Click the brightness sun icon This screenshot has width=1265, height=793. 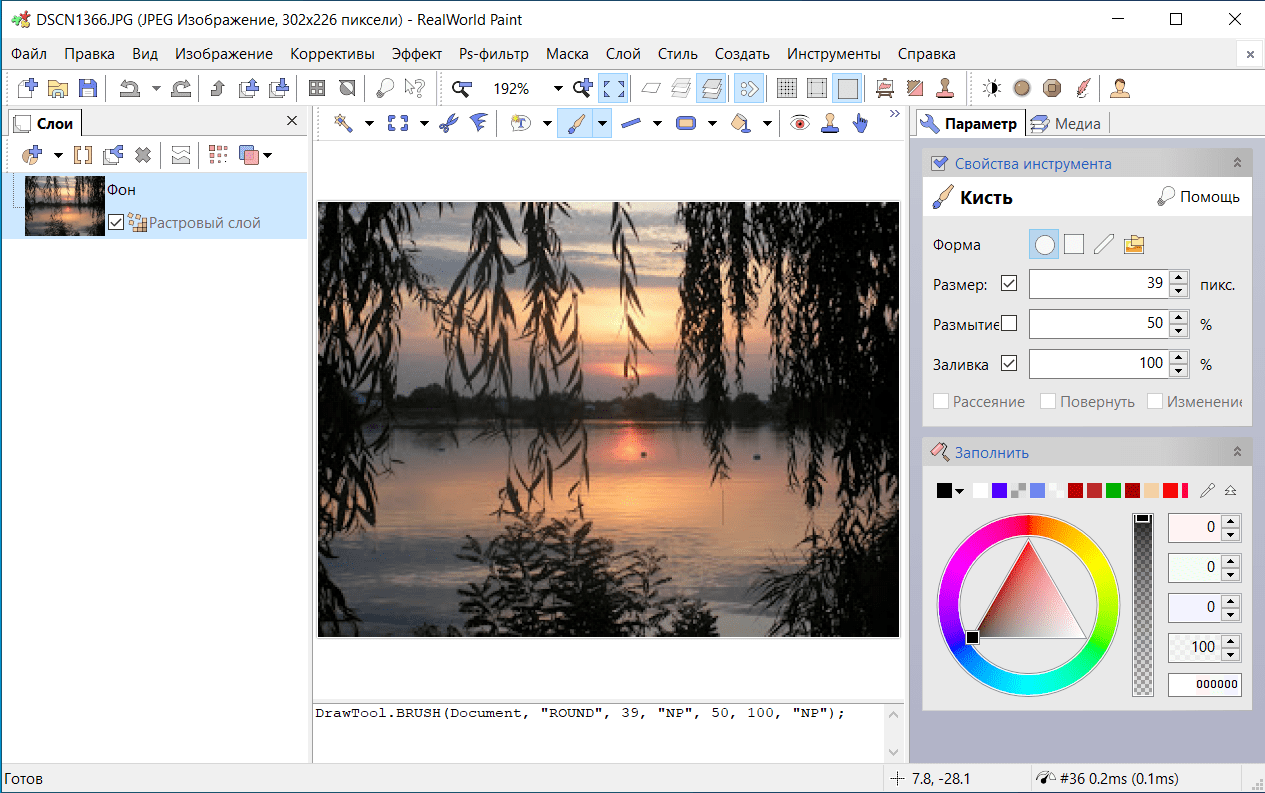pyautogui.click(x=991, y=88)
